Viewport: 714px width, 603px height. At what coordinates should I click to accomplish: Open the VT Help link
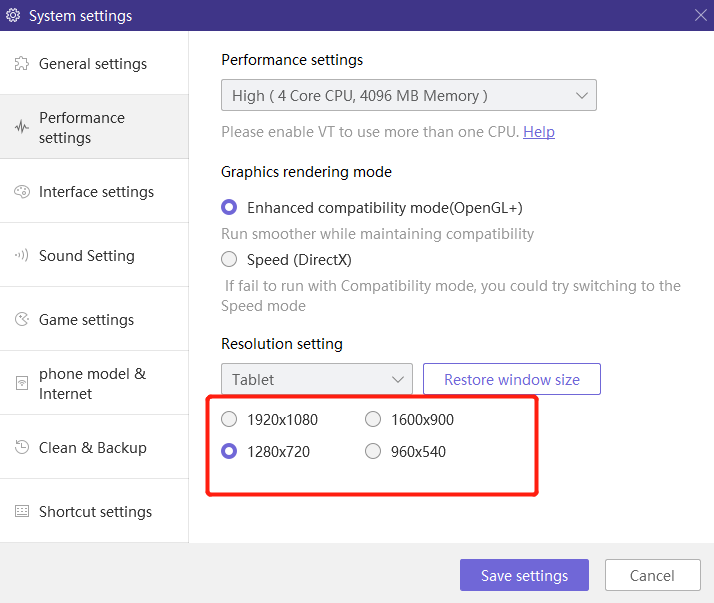point(539,132)
